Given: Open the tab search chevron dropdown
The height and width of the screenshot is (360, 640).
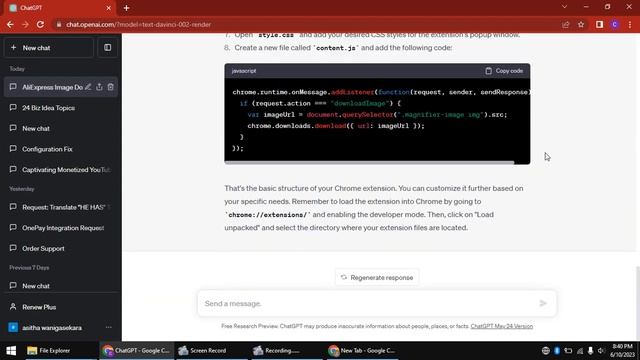Looking at the screenshot, I should 564,7.
